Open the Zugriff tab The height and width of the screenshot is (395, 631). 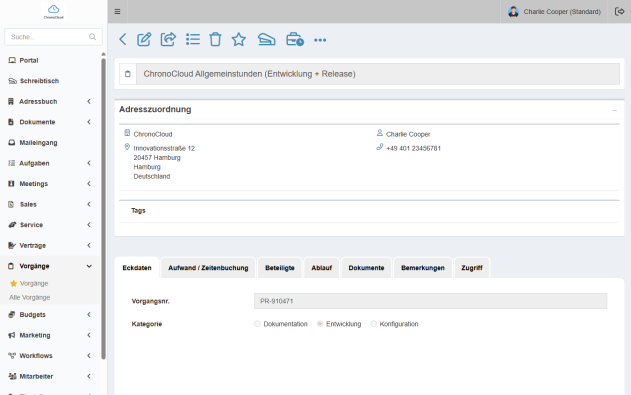click(x=472, y=268)
